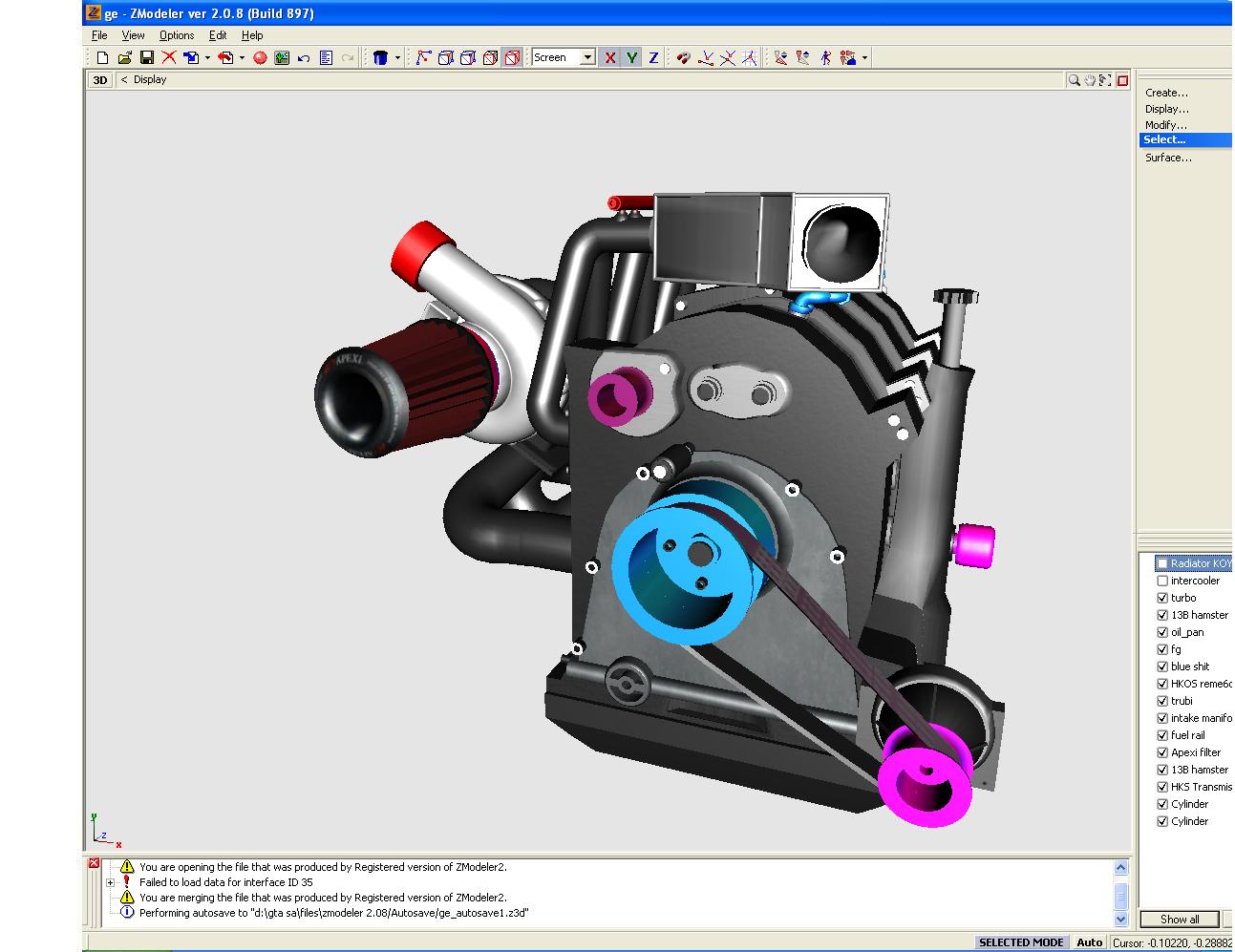Click the blue bucket icon
This screenshot has width=1235, height=952.
point(380,58)
